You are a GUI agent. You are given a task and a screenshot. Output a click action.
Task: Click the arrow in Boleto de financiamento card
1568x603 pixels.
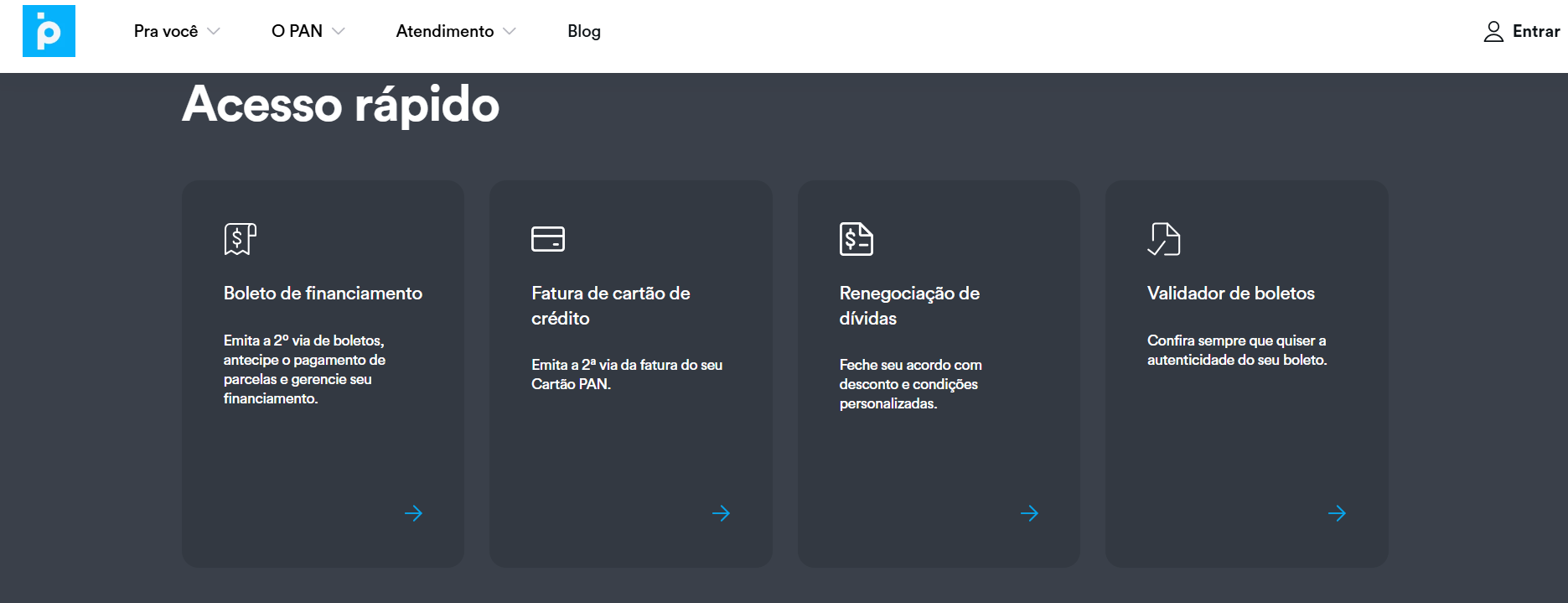coord(413,513)
